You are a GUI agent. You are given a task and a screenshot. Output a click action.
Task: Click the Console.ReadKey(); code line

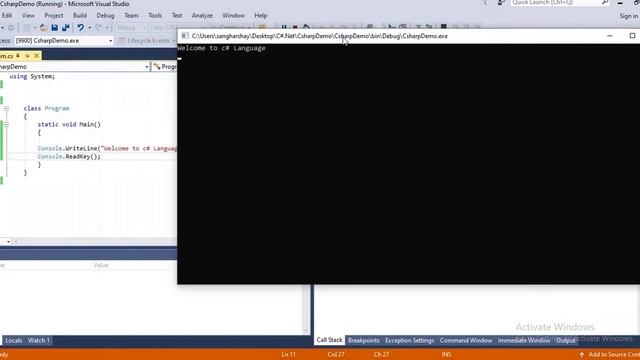[69, 156]
